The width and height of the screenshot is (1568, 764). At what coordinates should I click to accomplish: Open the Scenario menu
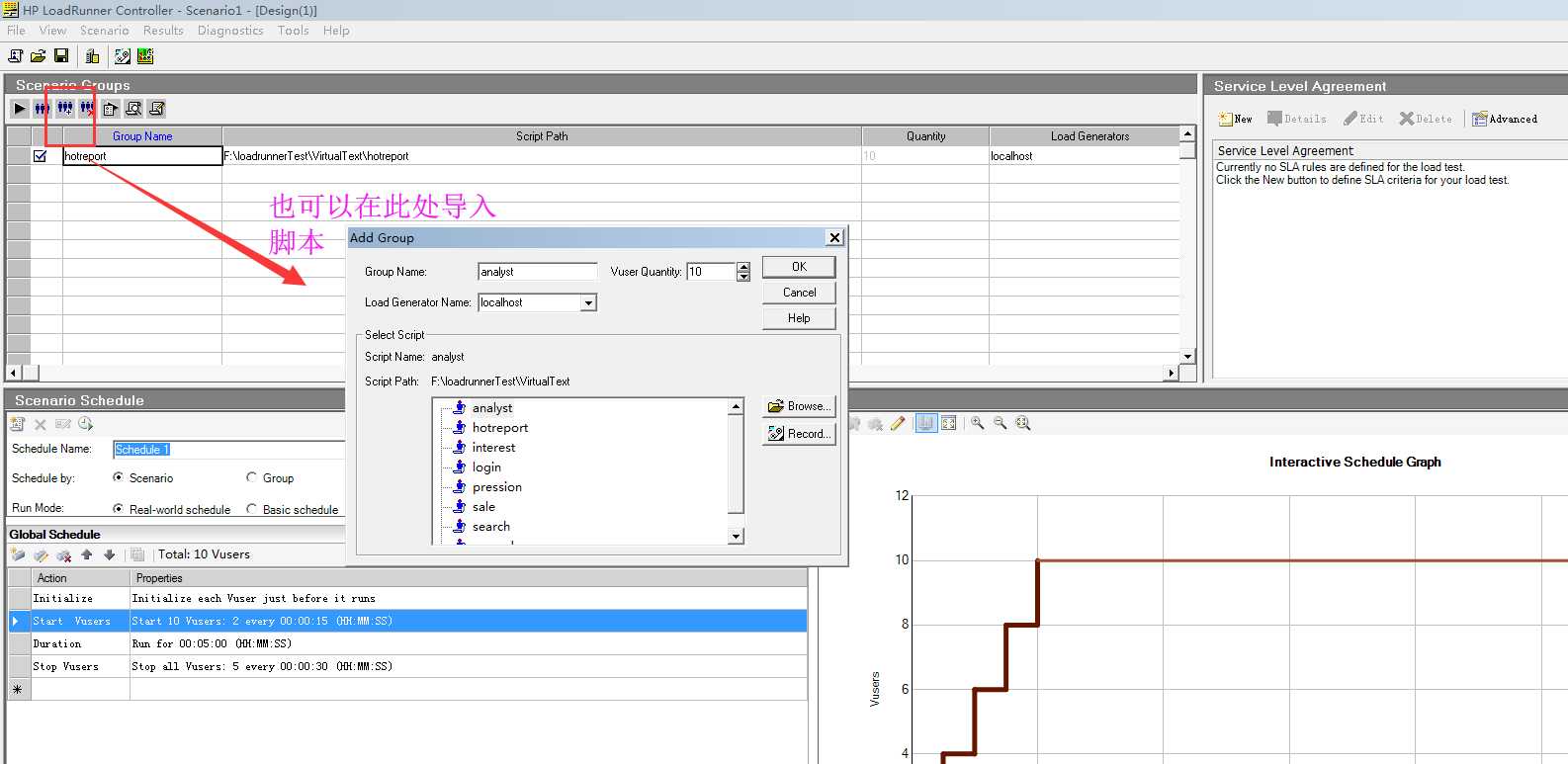point(104,31)
